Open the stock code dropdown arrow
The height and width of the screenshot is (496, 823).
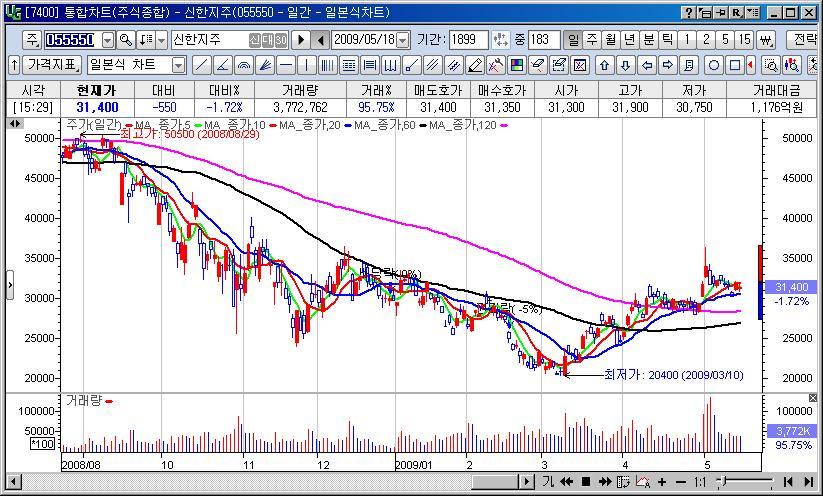(108, 40)
